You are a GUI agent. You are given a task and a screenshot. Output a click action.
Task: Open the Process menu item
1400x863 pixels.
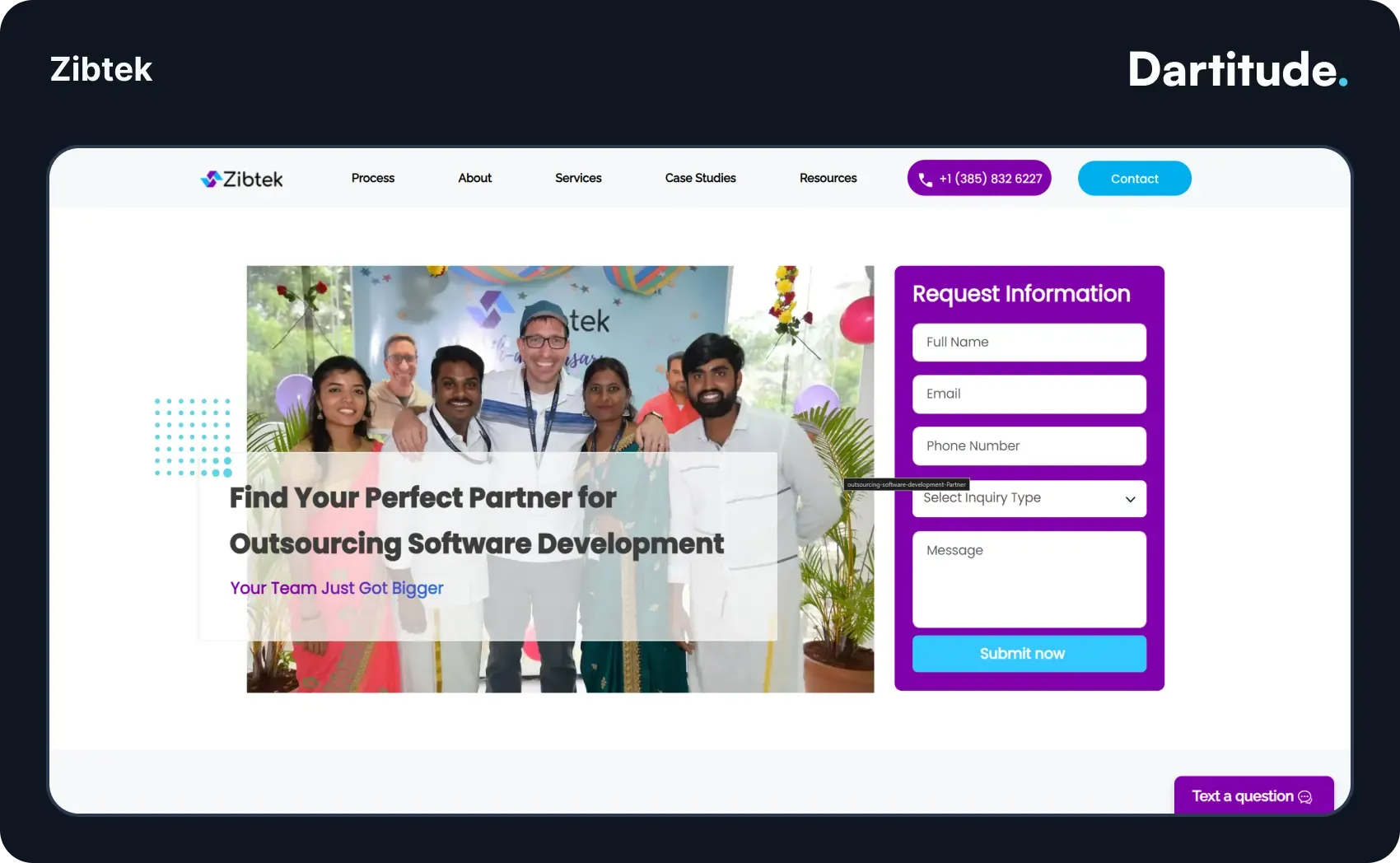373,178
